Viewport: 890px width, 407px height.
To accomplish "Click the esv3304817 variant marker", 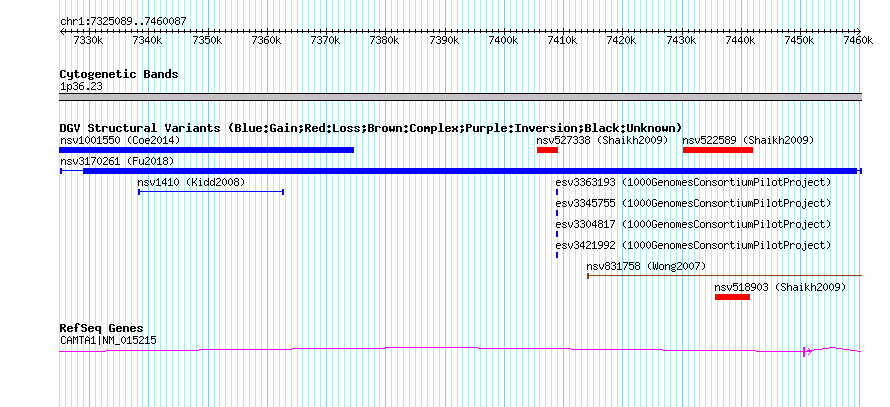I will [x=557, y=234].
